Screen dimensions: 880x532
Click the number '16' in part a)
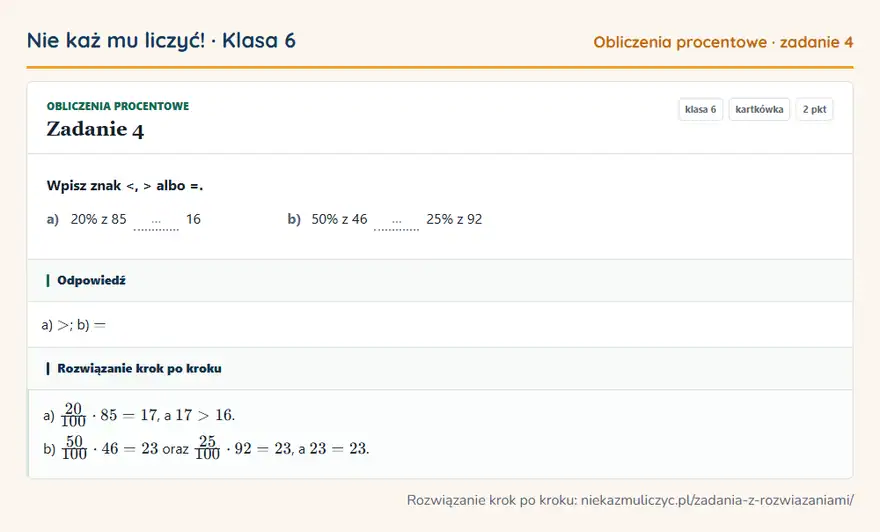(193, 219)
